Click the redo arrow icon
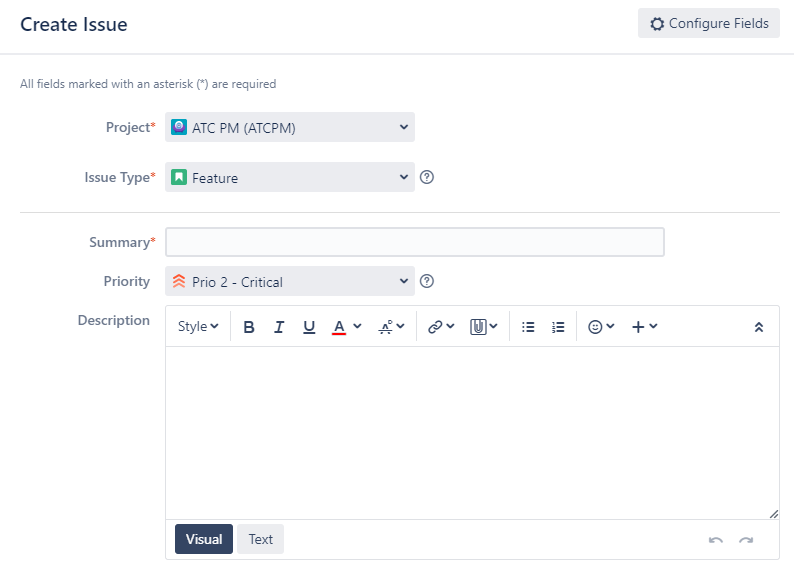The height and width of the screenshot is (565, 794). pyautogui.click(x=746, y=540)
